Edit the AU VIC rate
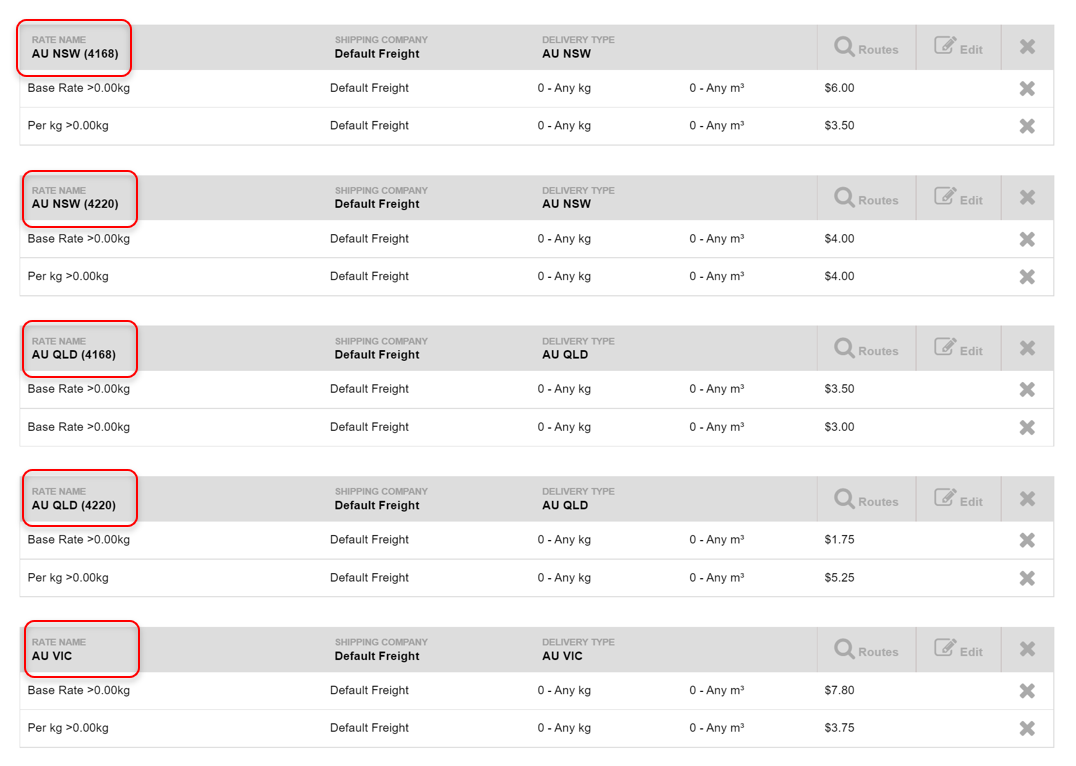Image resolution: width=1076 pixels, height=766 pixels. pos(958,651)
